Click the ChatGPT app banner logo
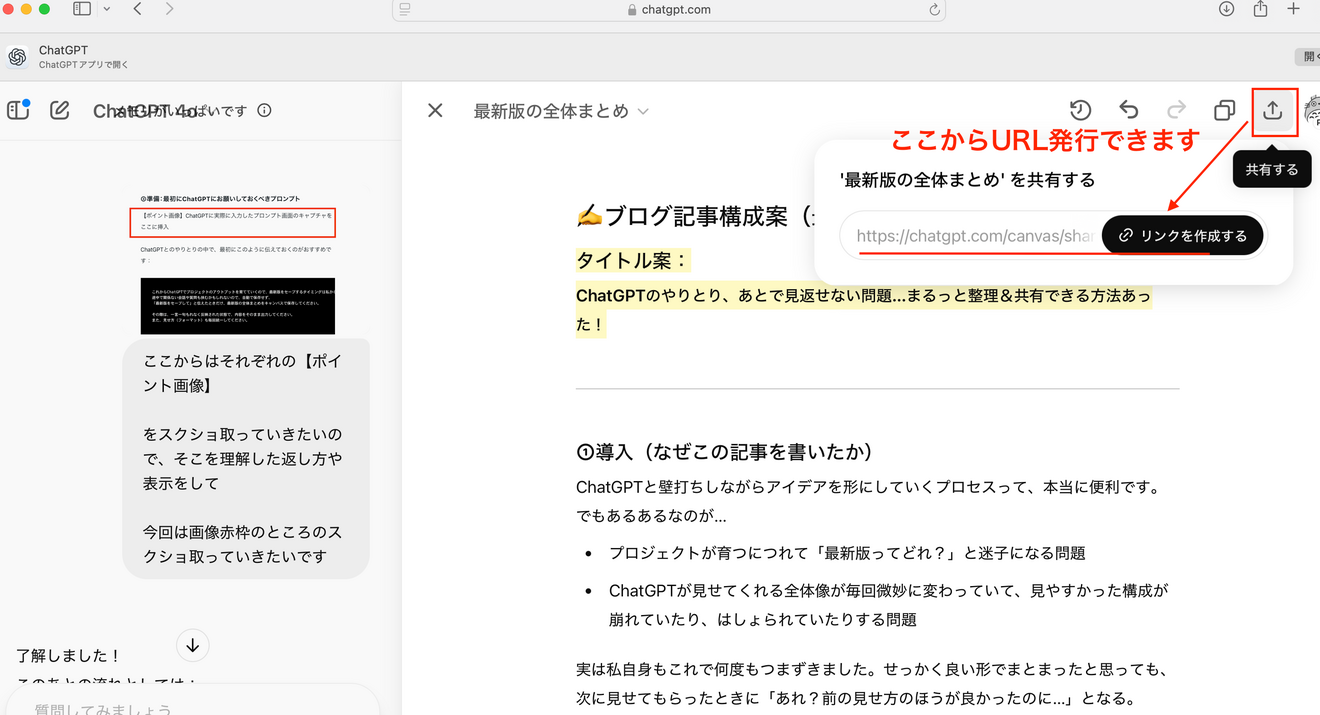Image resolution: width=1320 pixels, height=715 pixels. click(x=17, y=57)
